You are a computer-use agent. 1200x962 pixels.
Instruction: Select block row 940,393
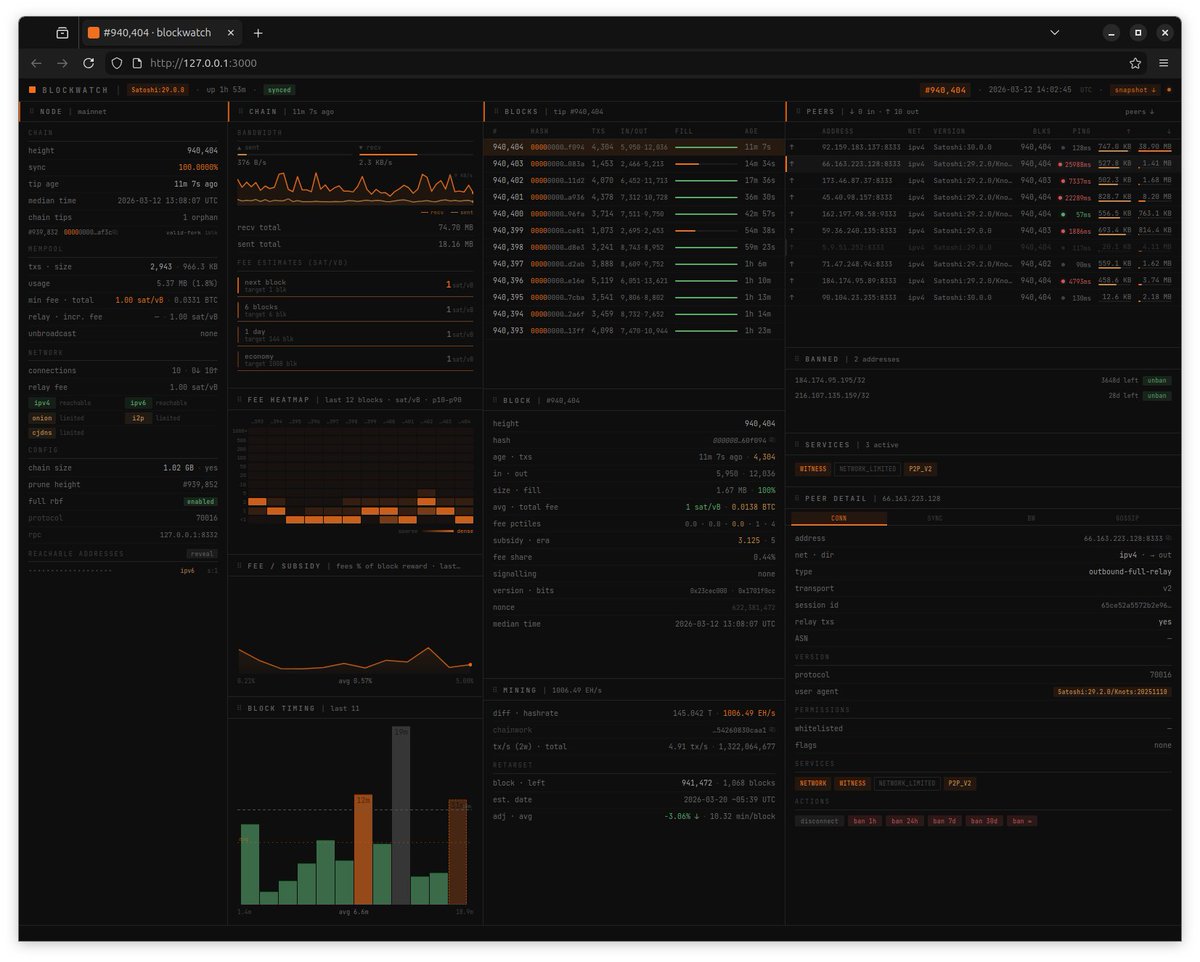point(634,330)
